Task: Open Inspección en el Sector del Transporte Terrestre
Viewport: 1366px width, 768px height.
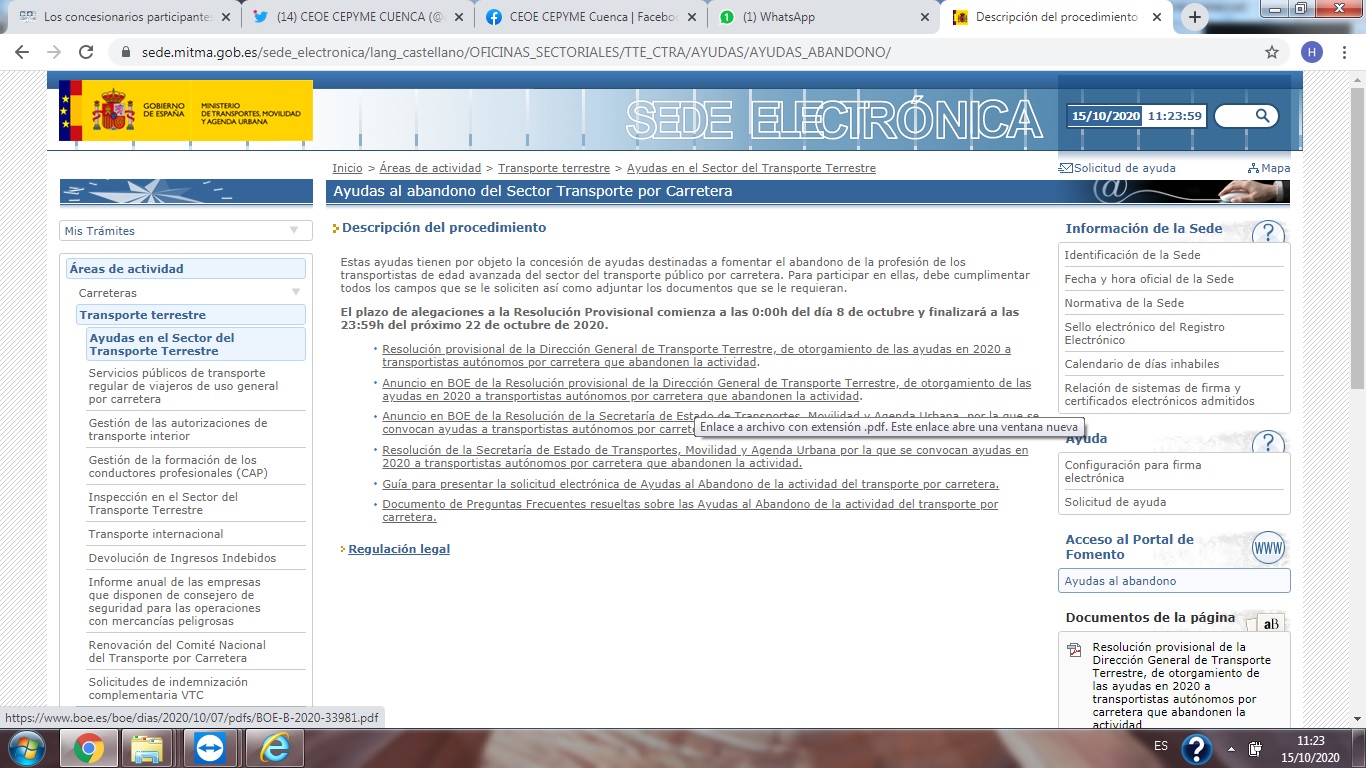Action: point(163,504)
